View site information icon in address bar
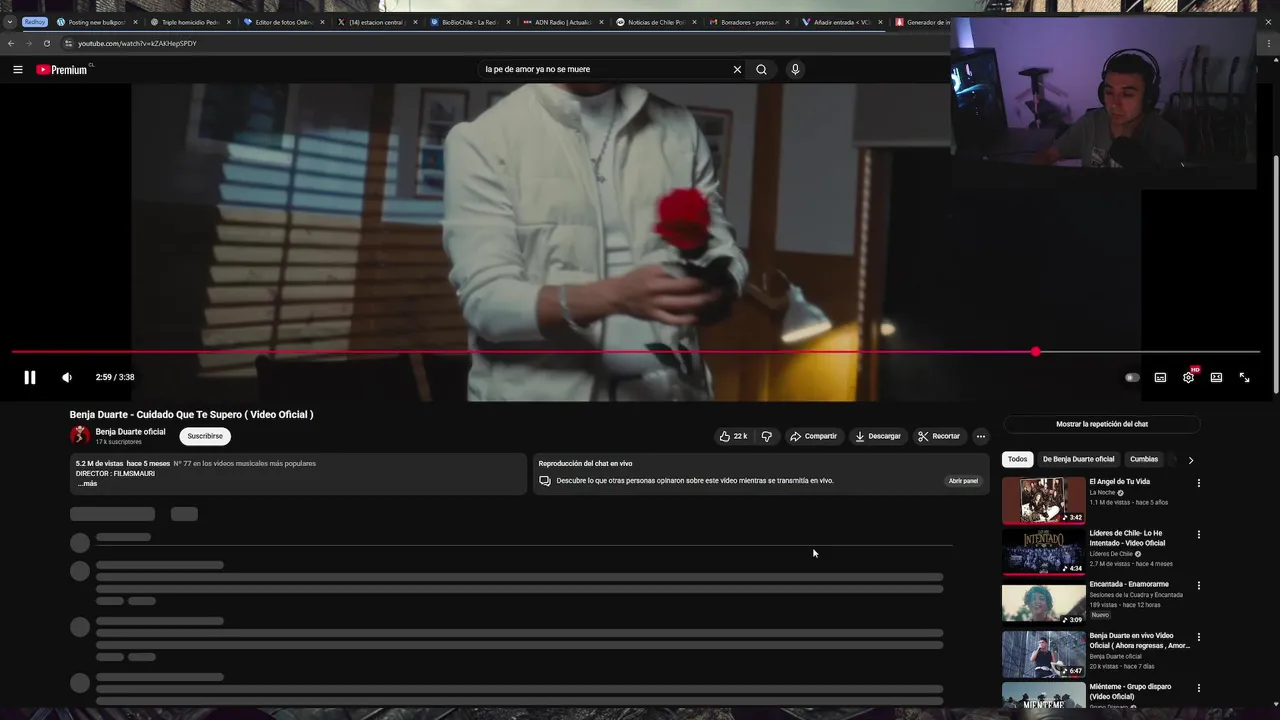1280x720 pixels. 68,44
